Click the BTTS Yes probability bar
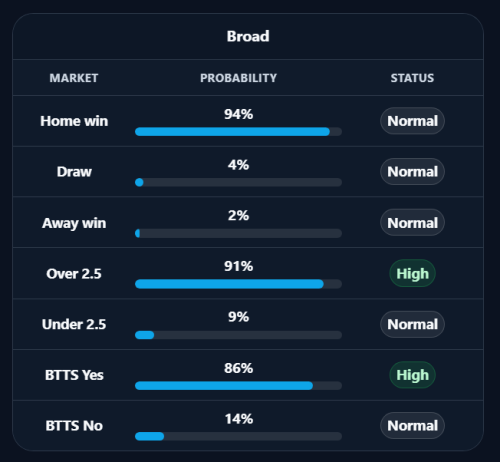Image resolution: width=500 pixels, height=462 pixels. [x=238, y=386]
